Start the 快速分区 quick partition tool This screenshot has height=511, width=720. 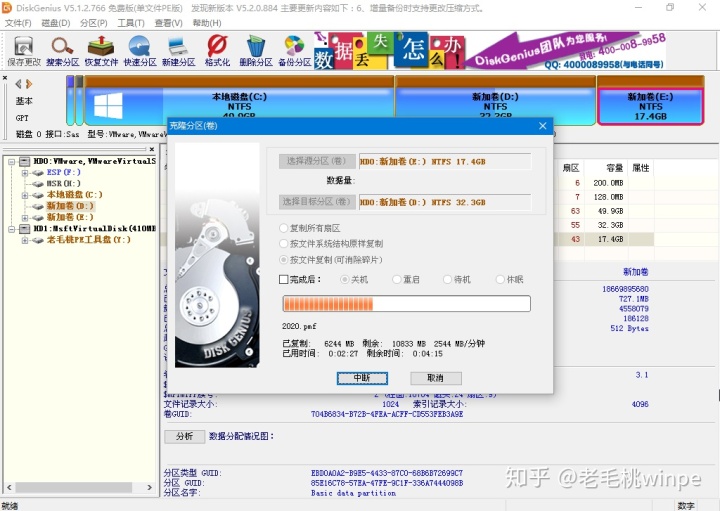coord(140,51)
